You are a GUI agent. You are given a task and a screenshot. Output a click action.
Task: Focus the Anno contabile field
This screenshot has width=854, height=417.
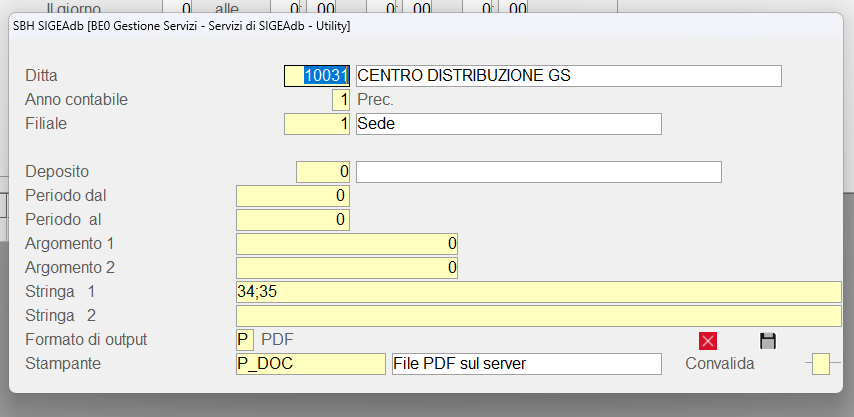(341, 100)
